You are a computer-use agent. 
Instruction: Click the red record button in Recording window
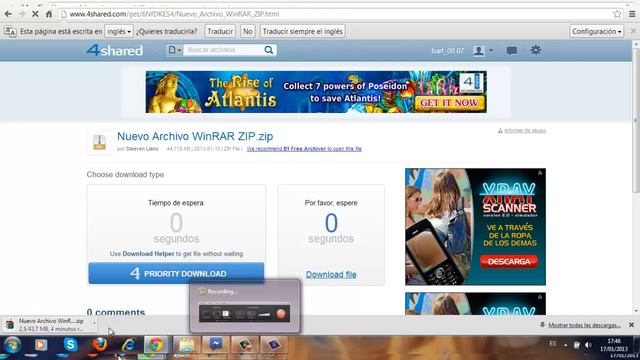281,313
